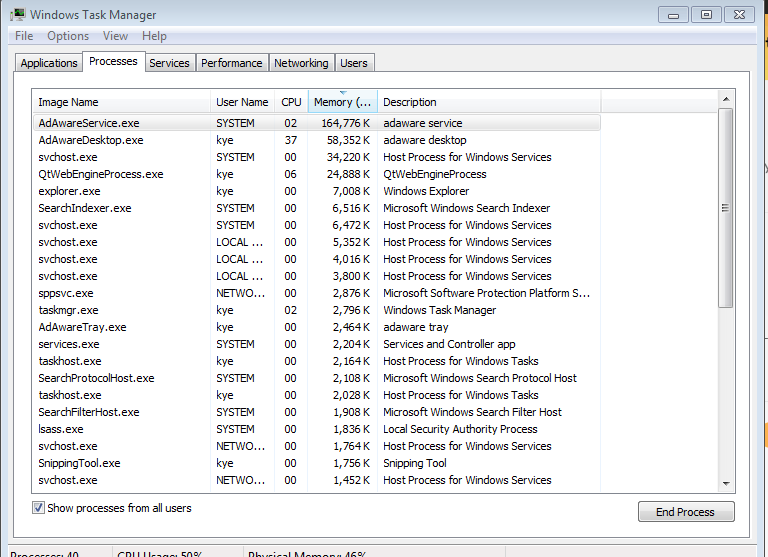Image resolution: width=768 pixels, height=557 pixels.
Task: Switch to the Applications tab
Action: (x=49, y=63)
